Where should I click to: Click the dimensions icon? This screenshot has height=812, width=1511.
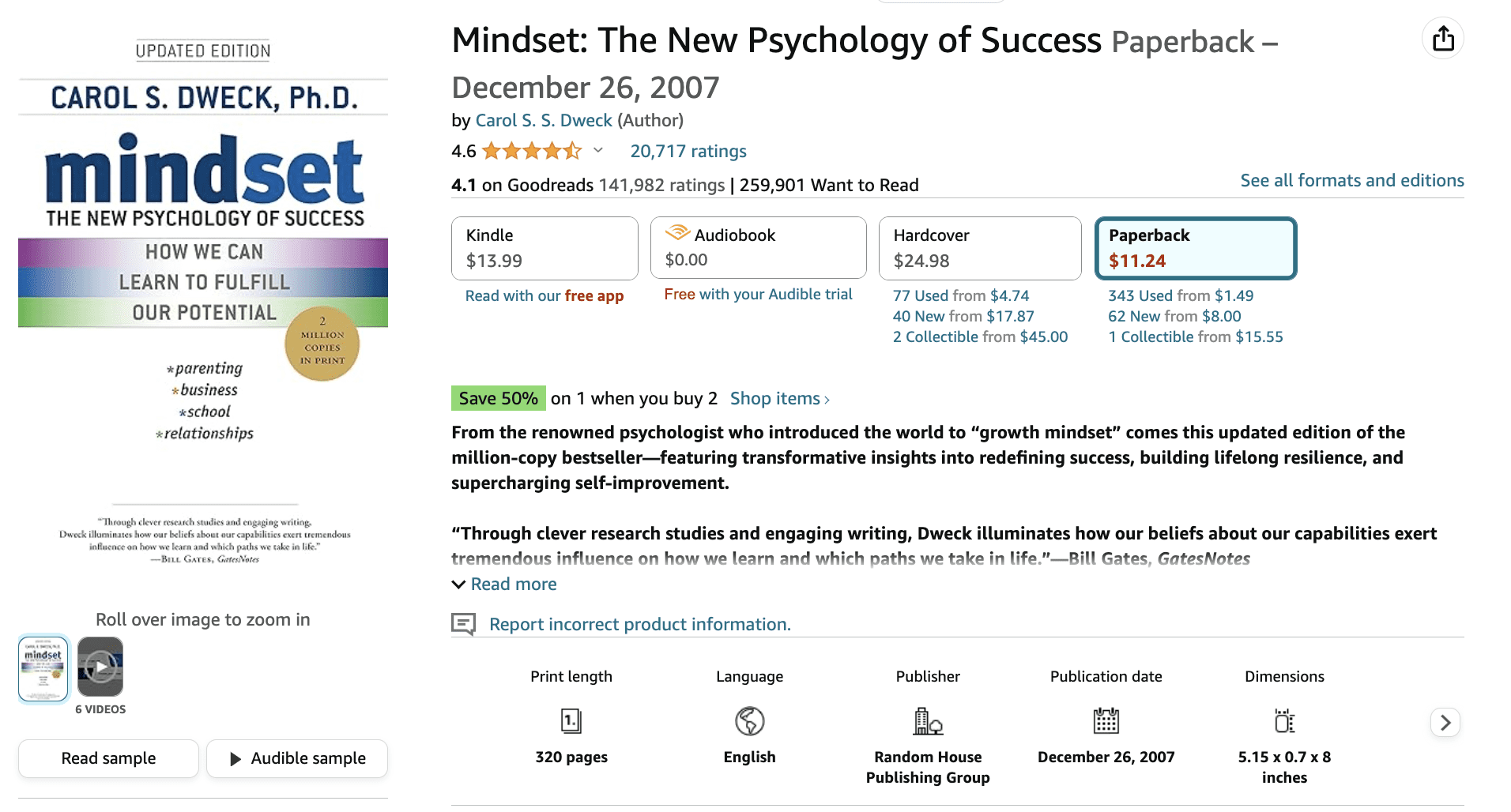[1284, 720]
